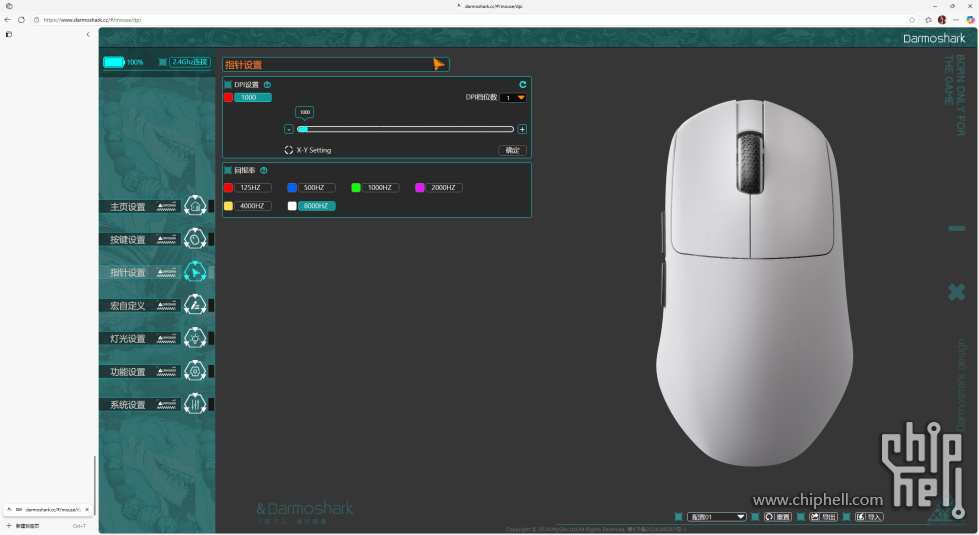
Task: Click the yellow 4000HZ color swatch
Action: [228, 206]
